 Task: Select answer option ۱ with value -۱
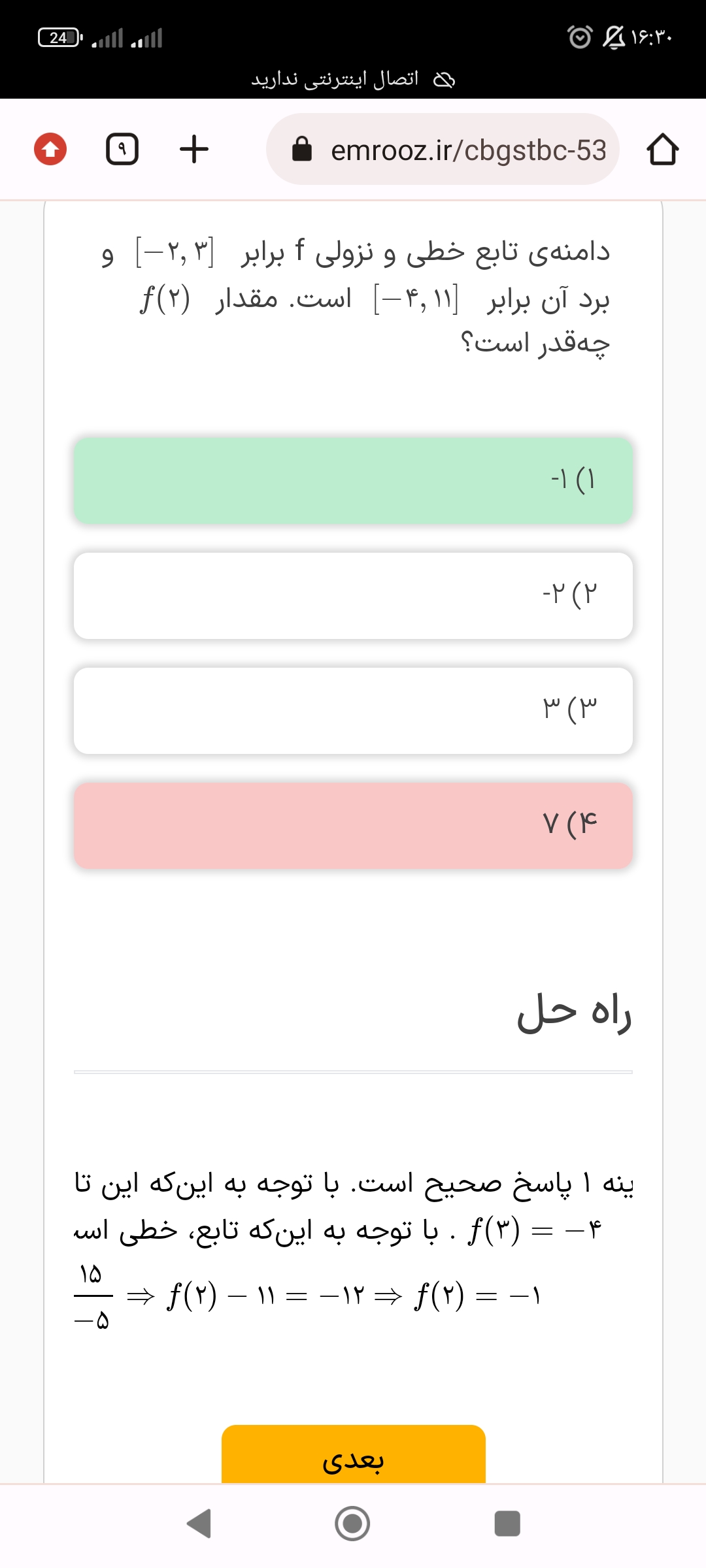tap(353, 480)
